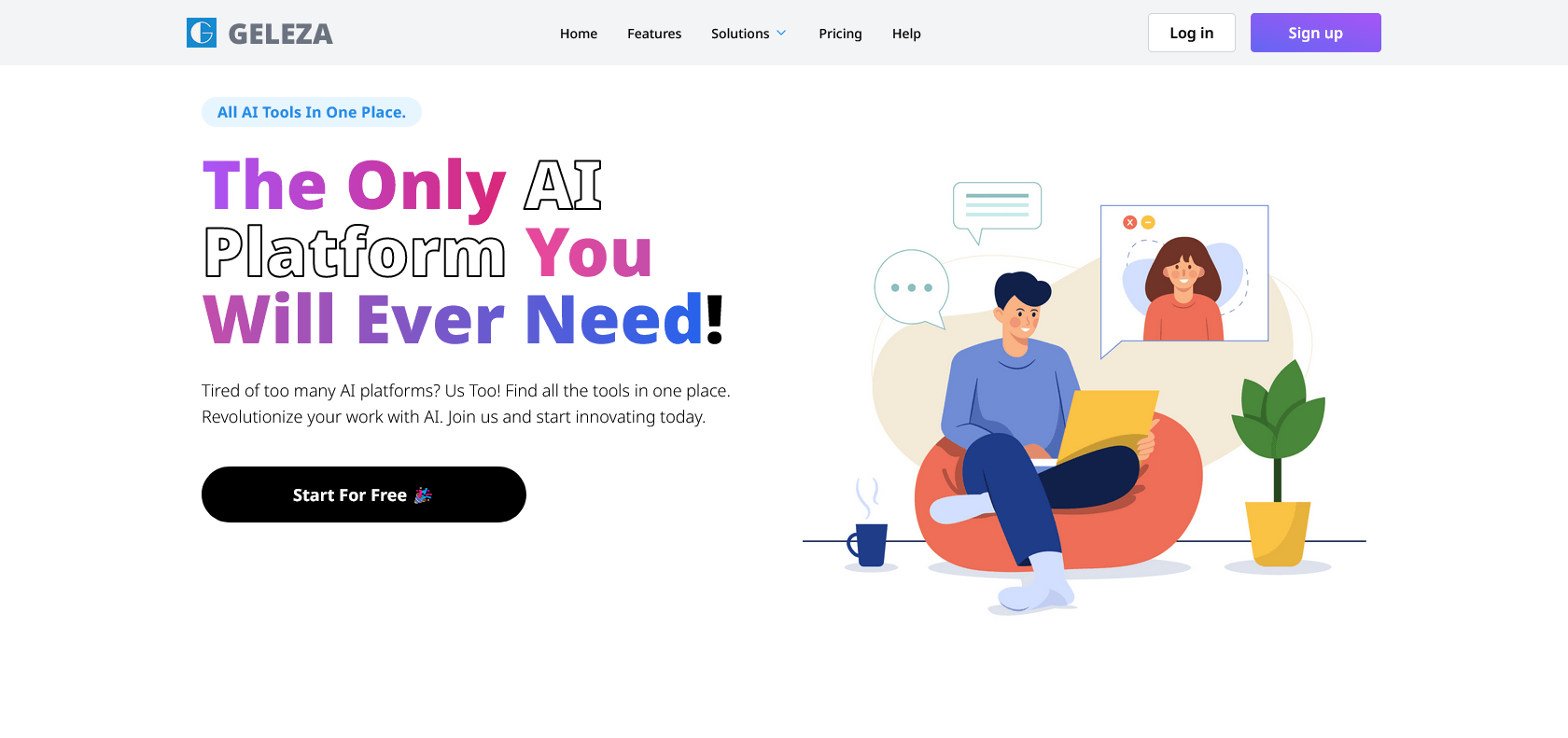Open the Pricing page link
Viewport: 1568px width, 738px height.
pos(840,34)
